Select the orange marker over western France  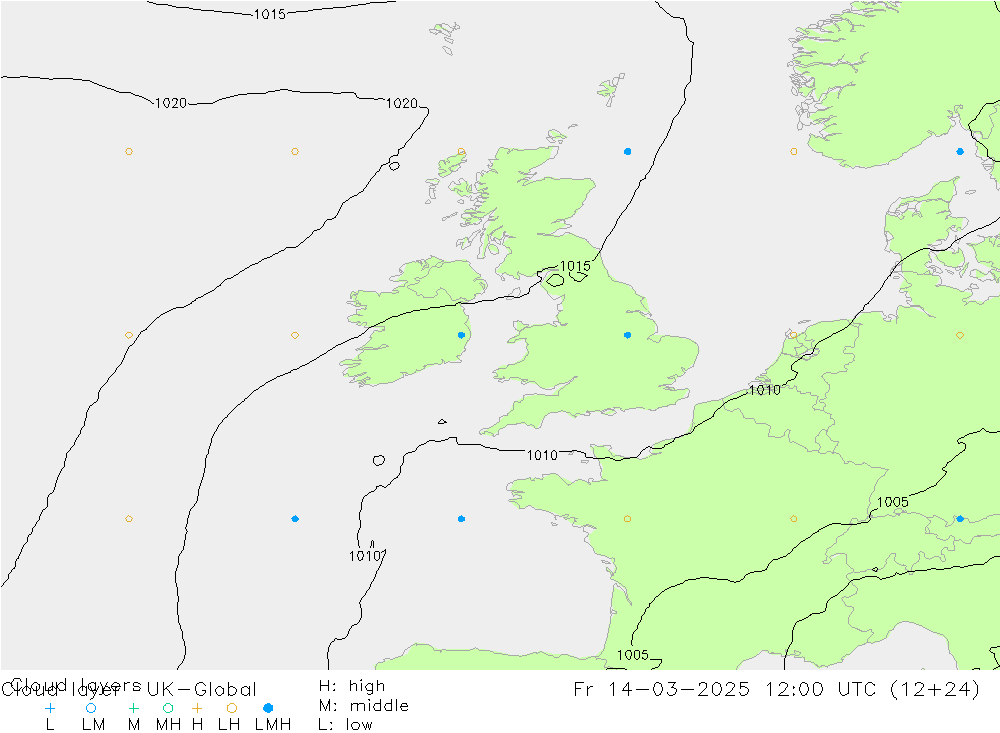point(628,519)
